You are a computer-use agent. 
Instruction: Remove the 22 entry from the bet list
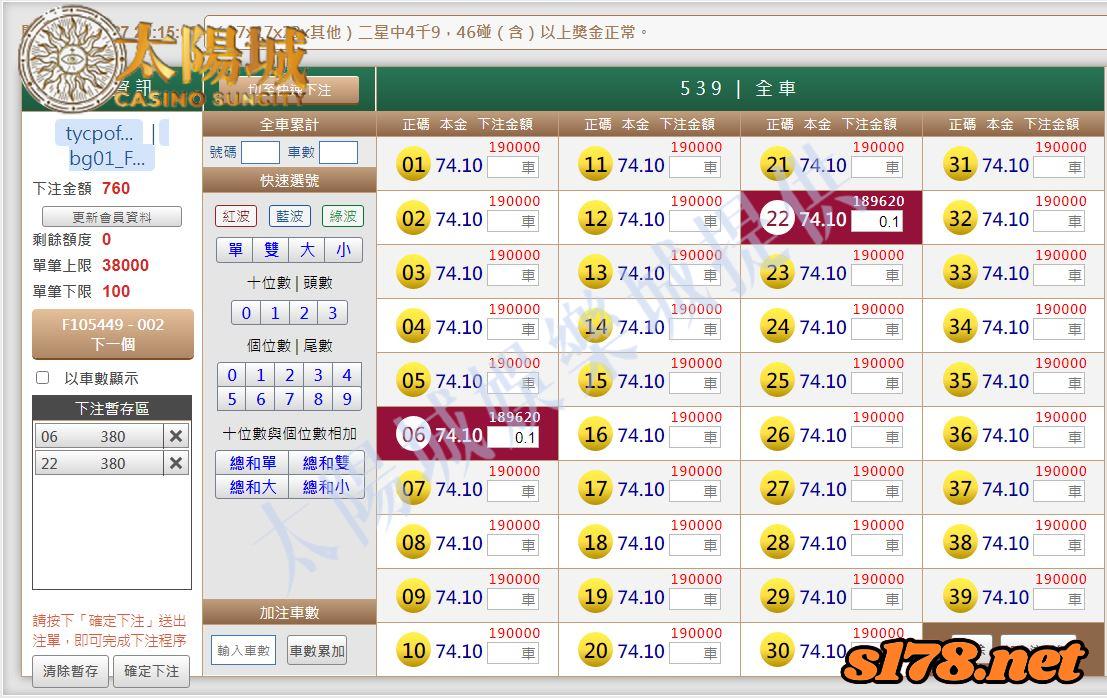(x=176, y=463)
